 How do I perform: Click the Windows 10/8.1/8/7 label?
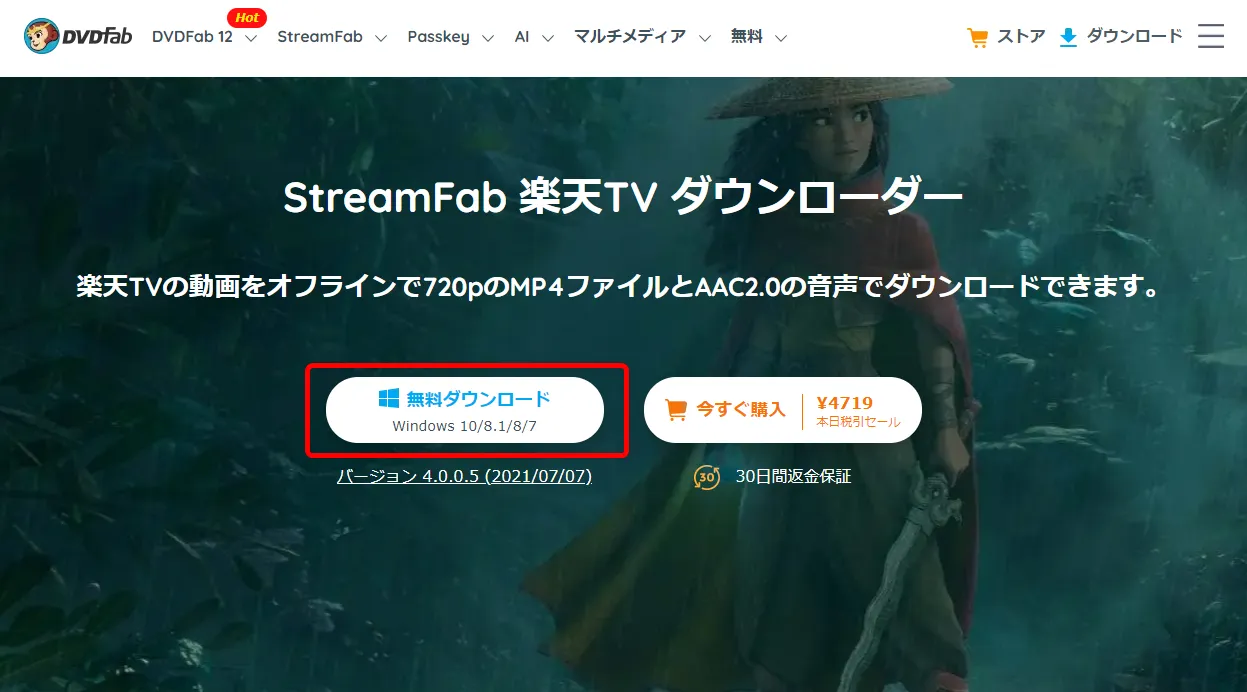[x=466, y=426]
